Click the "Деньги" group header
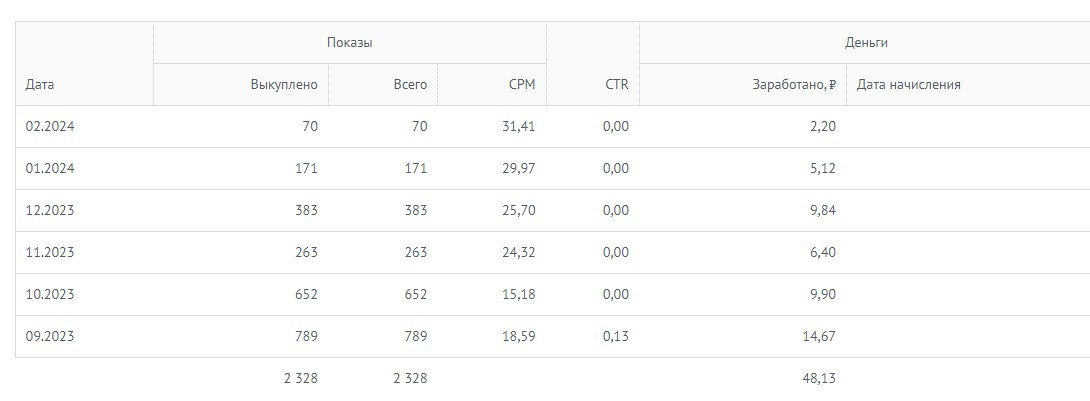Screen dimensions: 1090x401 click(x=866, y=43)
